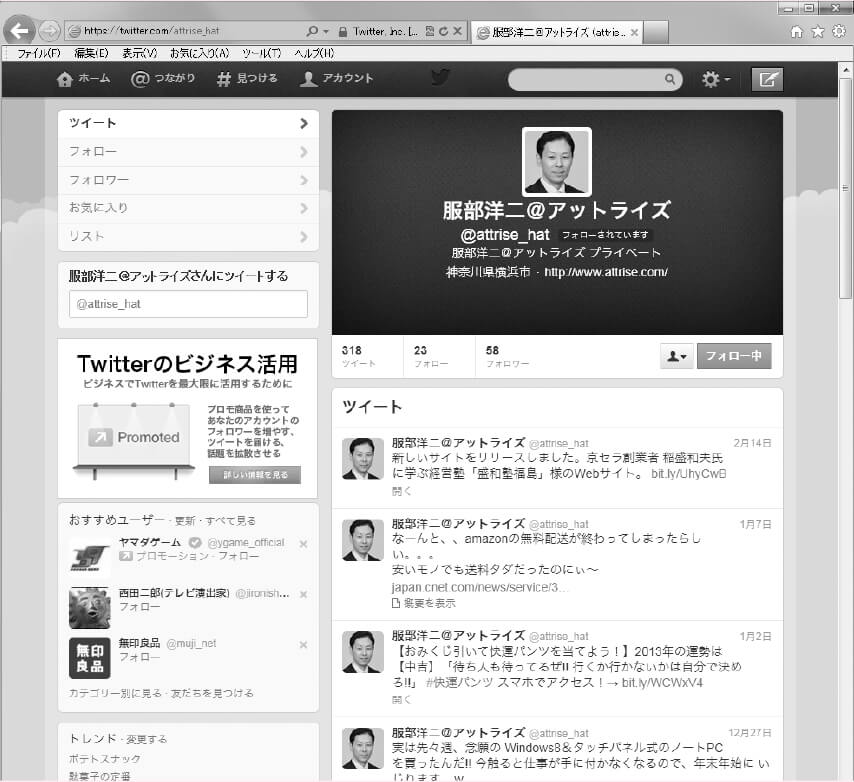The height and width of the screenshot is (782, 854).
Task: Open the @つながり page
Action: tap(163, 79)
